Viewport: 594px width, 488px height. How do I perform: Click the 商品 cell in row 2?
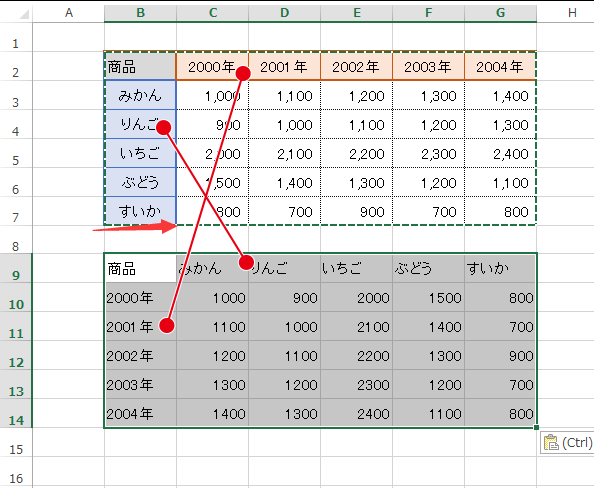click(140, 66)
